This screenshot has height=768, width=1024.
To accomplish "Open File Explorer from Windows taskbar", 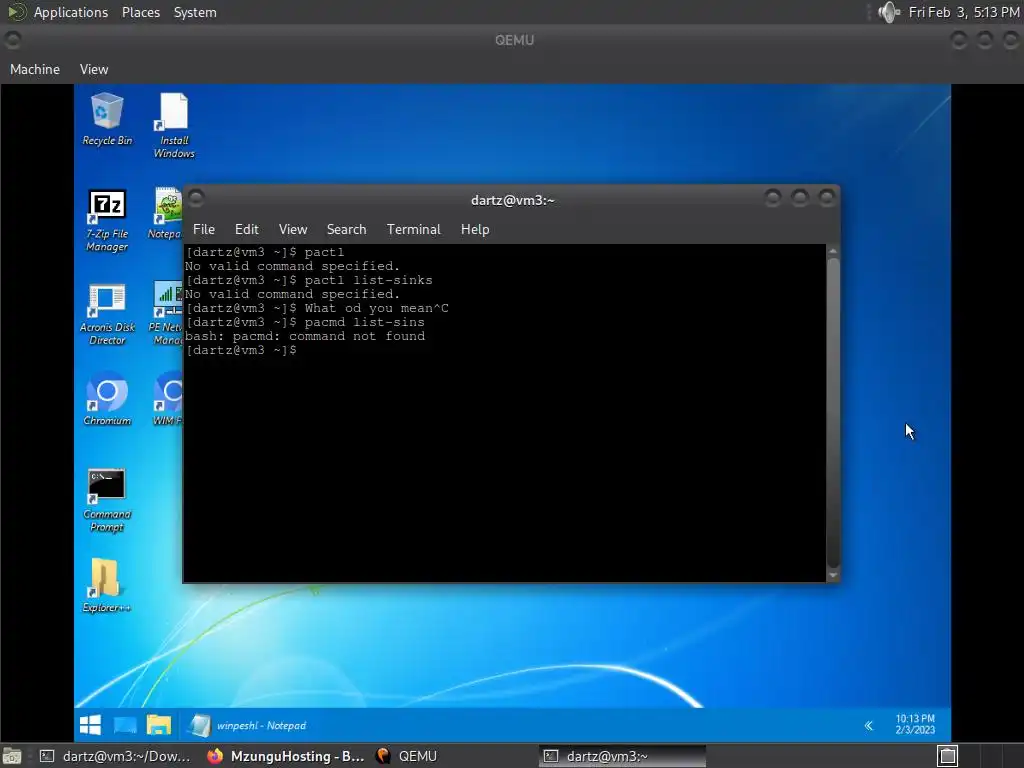I will (159, 725).
